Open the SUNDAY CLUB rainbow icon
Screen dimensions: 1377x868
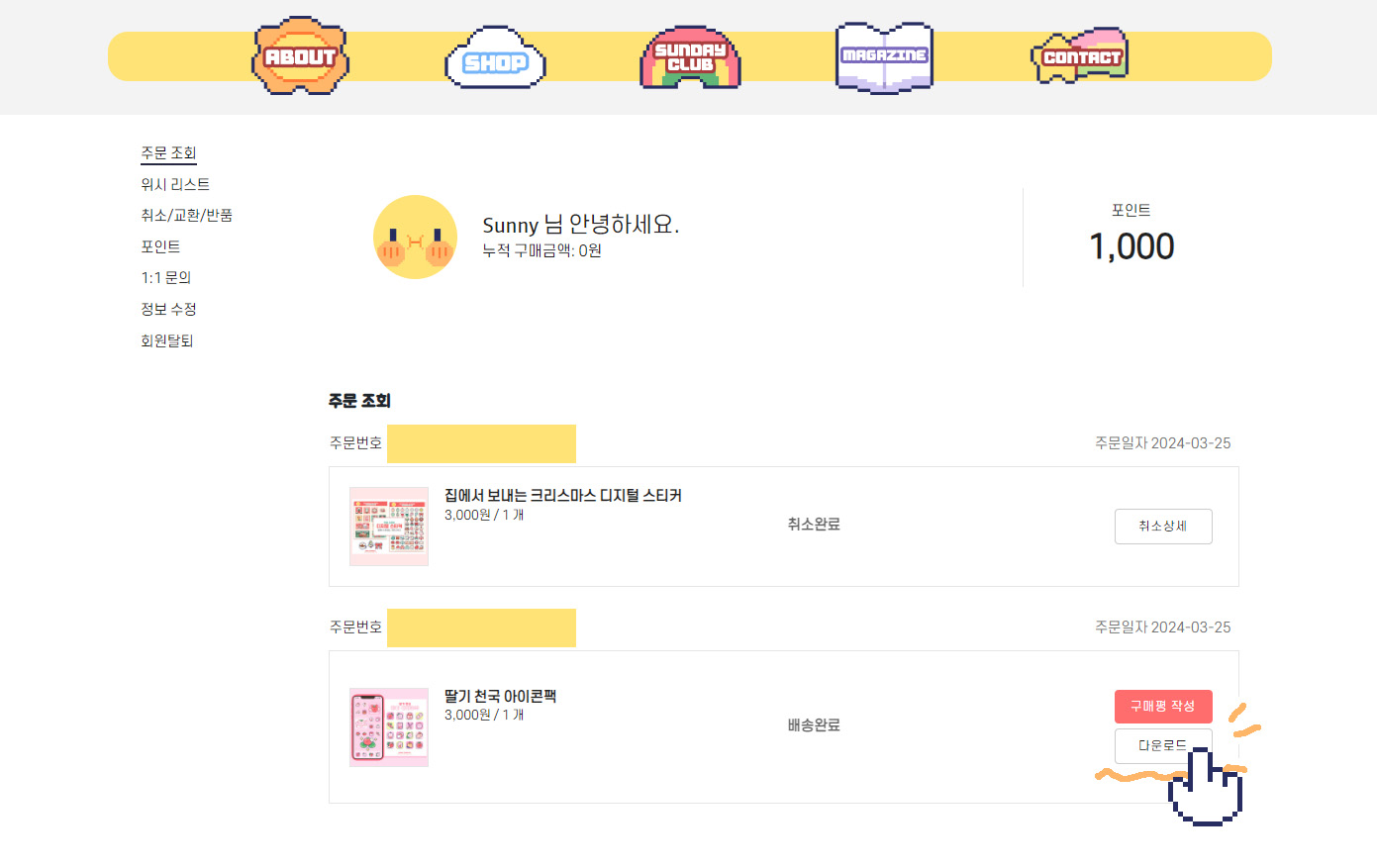pos(690,58)
